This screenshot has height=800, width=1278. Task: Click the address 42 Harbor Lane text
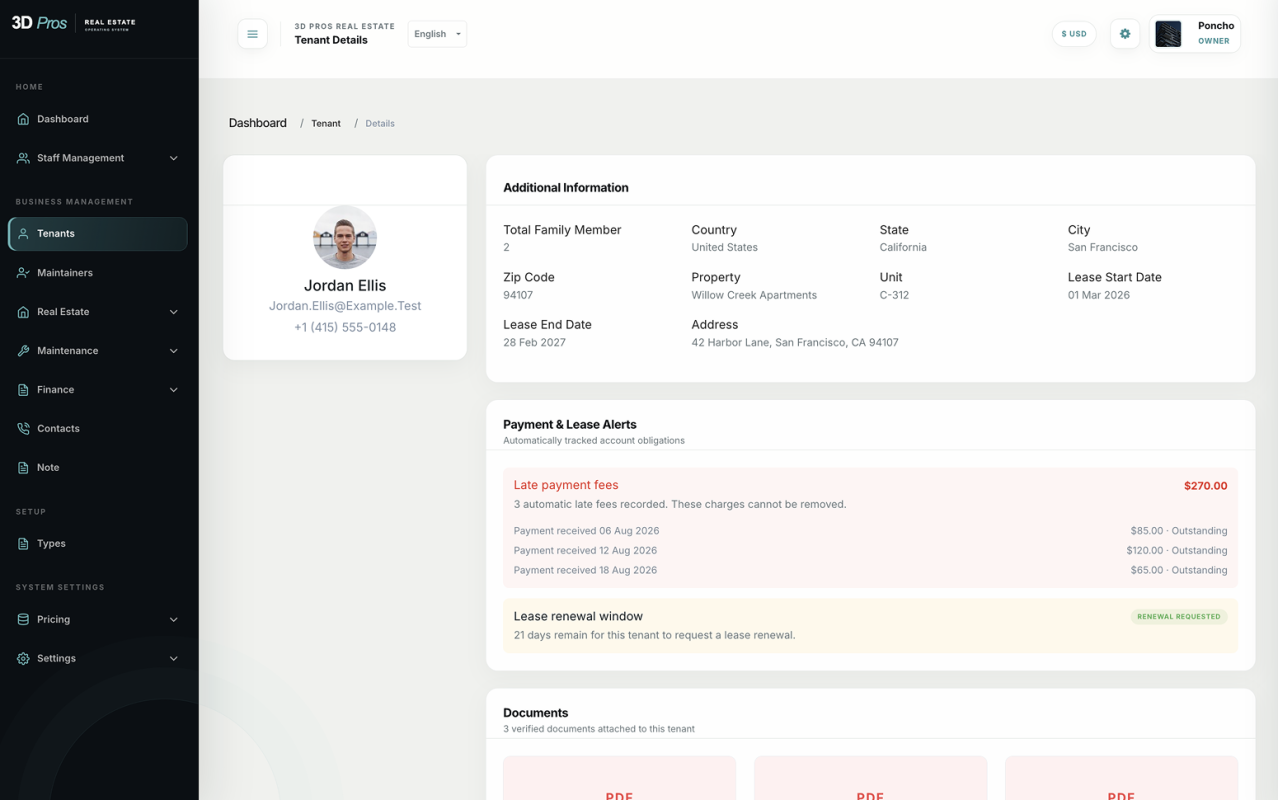coord(795,343)
